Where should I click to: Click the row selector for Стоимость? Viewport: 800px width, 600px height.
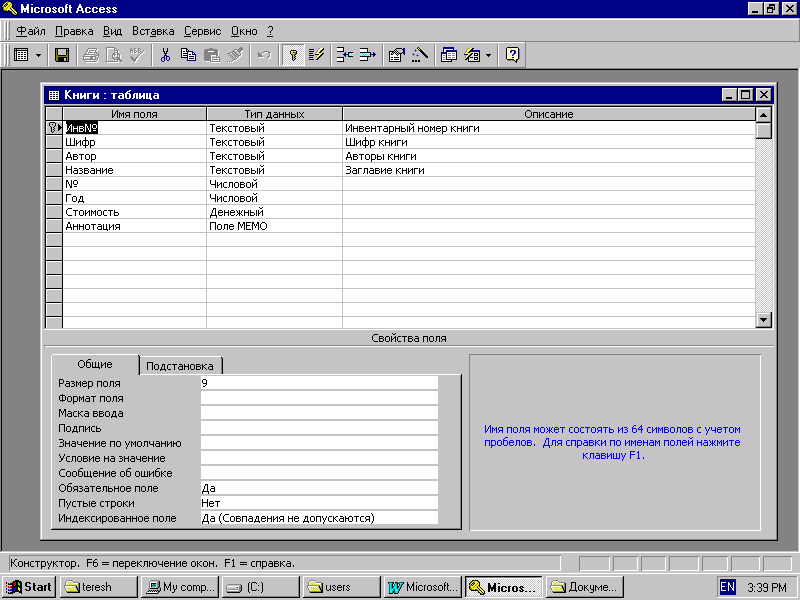[x=54, y=212]
